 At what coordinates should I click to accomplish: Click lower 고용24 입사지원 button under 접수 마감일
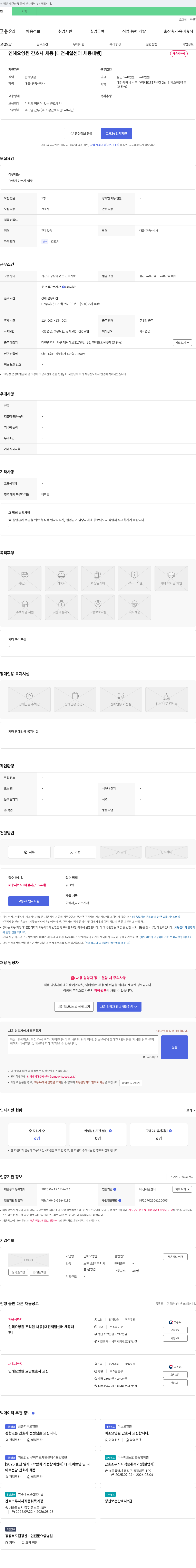[29, 901]
